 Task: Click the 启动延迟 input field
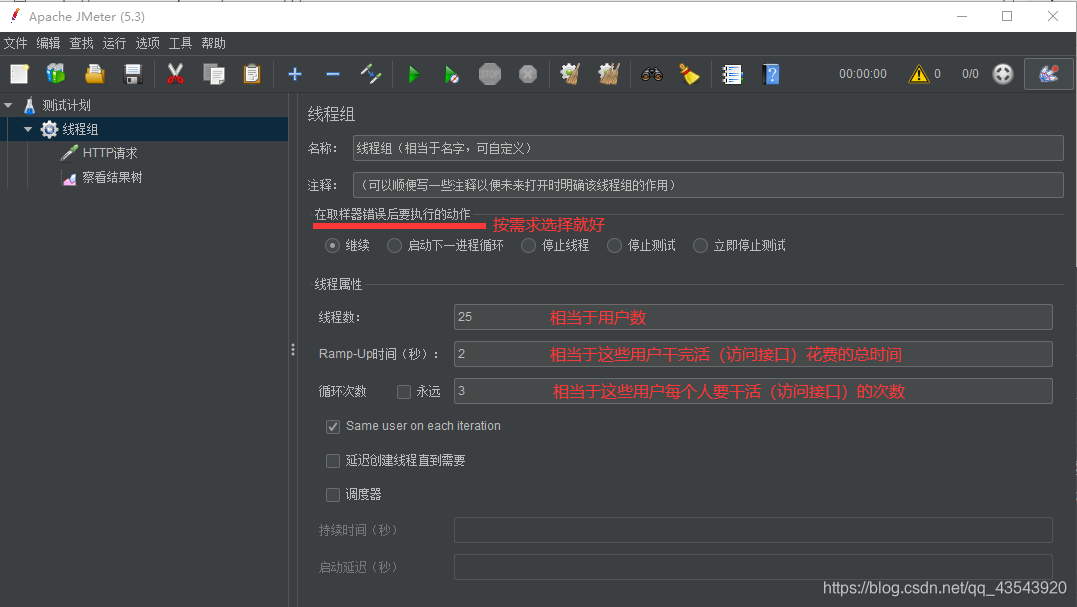coord(753,567)
